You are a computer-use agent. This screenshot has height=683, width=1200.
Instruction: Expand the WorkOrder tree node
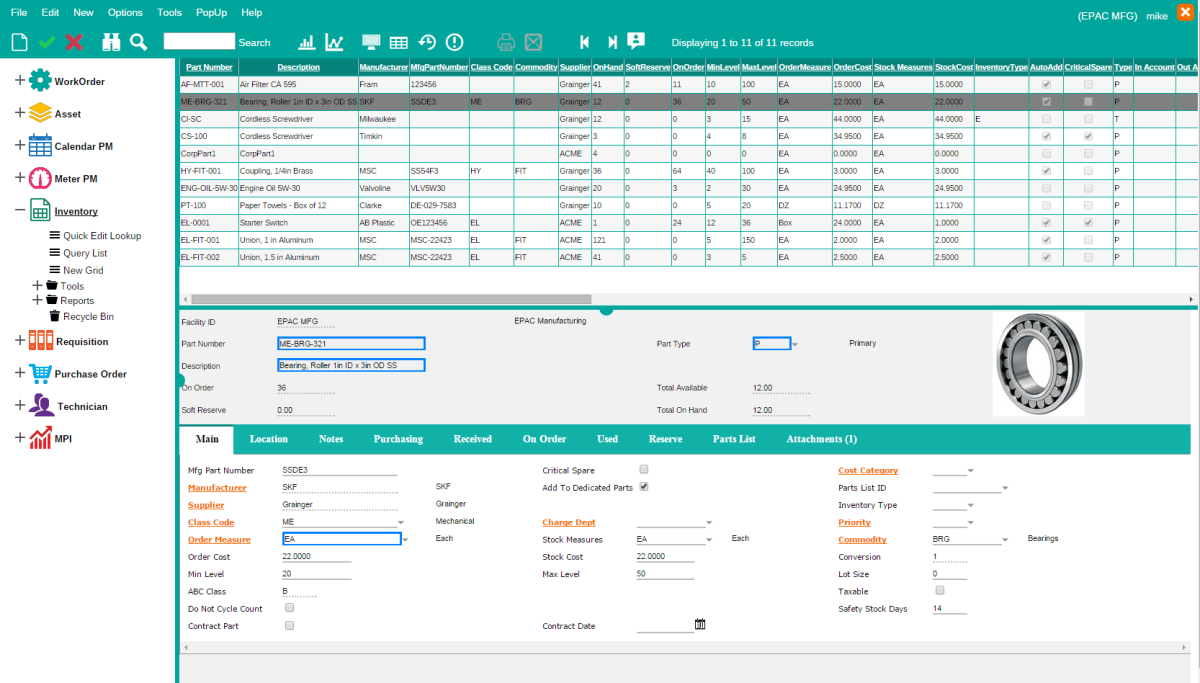(x=20, y=81)
